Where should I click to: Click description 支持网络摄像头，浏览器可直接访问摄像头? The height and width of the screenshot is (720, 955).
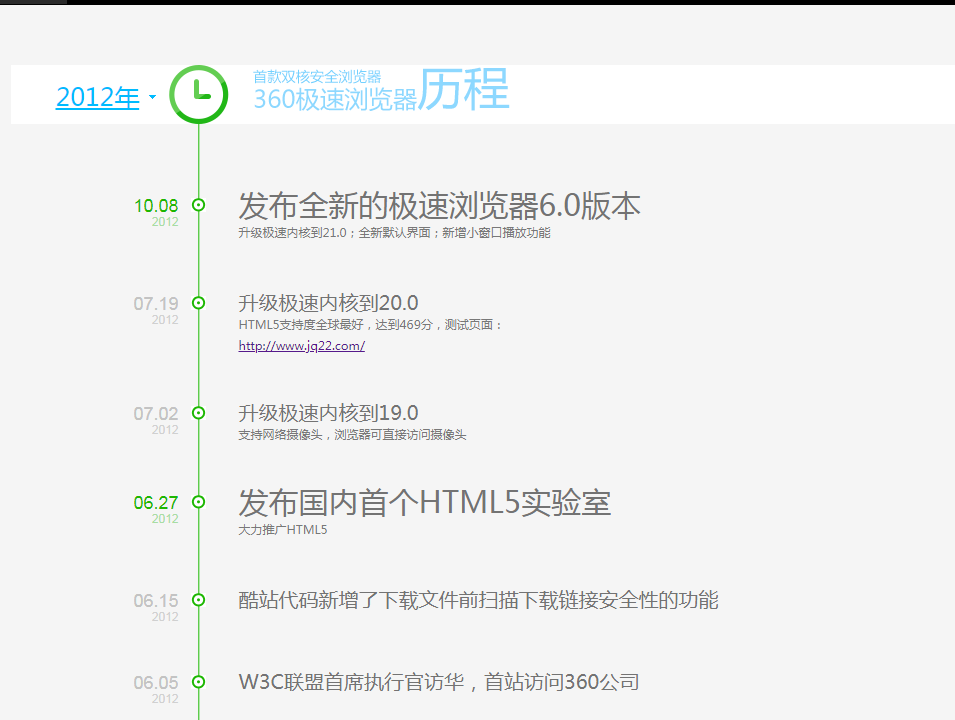click(352, 435)
